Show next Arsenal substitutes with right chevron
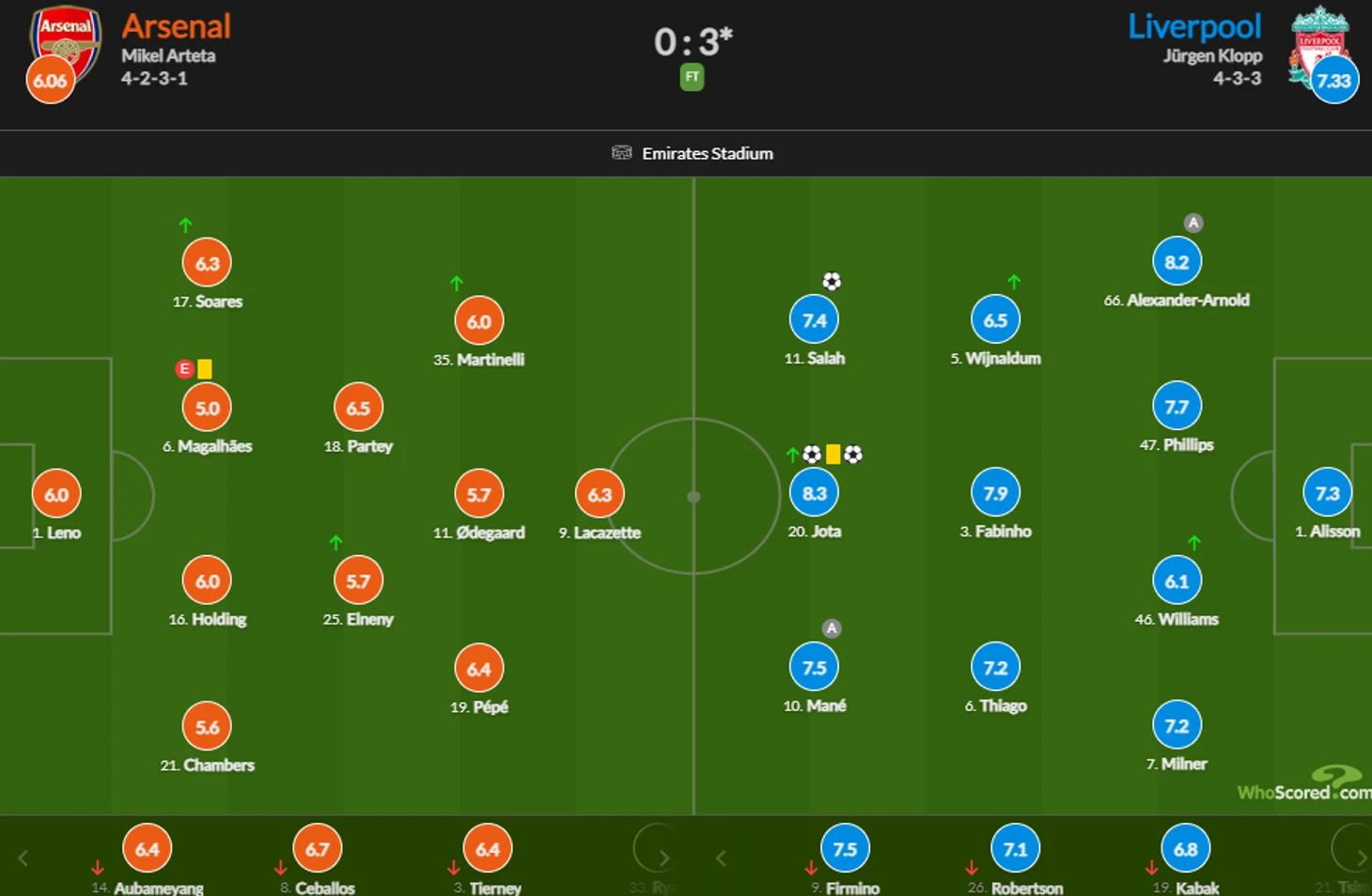1372x896 pixels. click(x=664, y=857)
